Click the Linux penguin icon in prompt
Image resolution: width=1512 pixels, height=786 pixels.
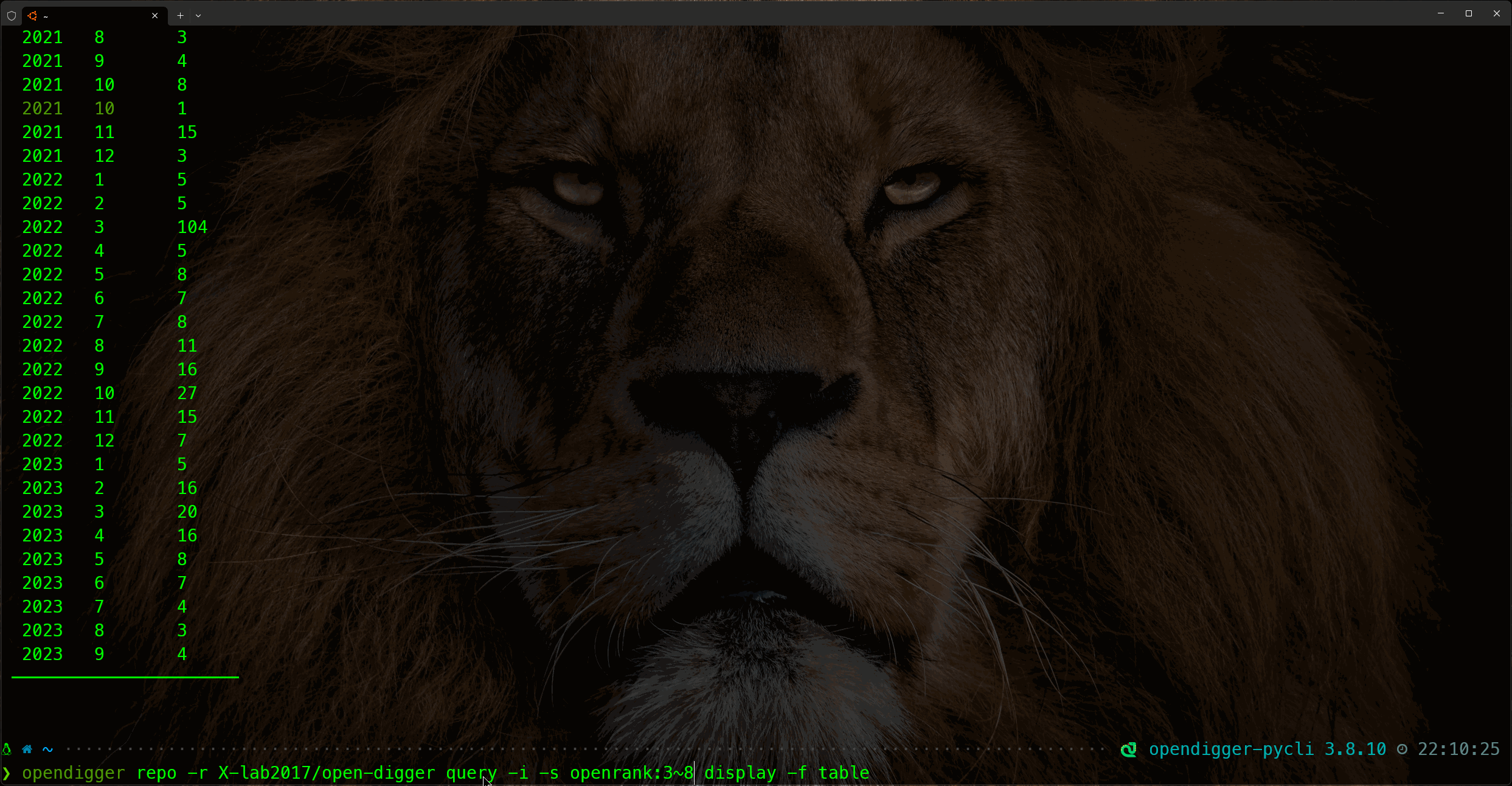pos(7,749)
